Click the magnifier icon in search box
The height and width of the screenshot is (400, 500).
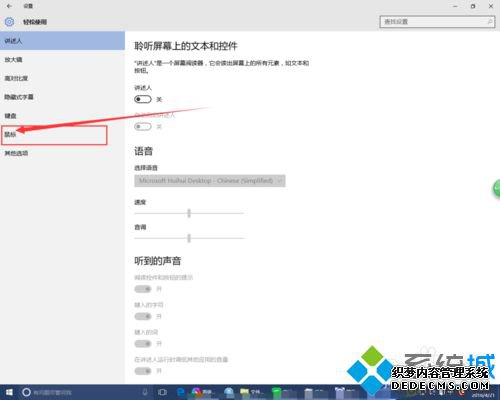tap(490, 22)
